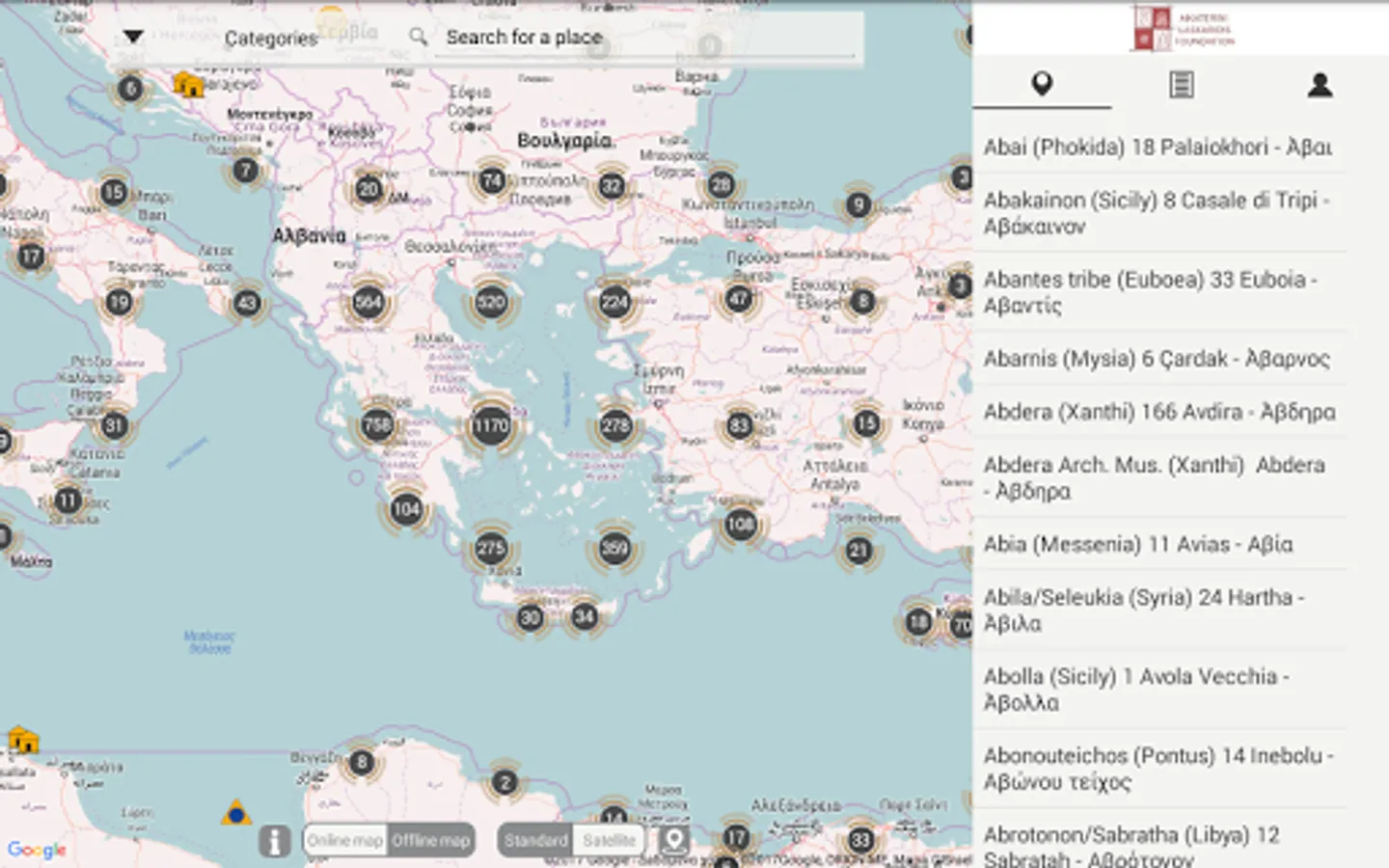
Task: Select Online map mode
Action: [344, 840]
